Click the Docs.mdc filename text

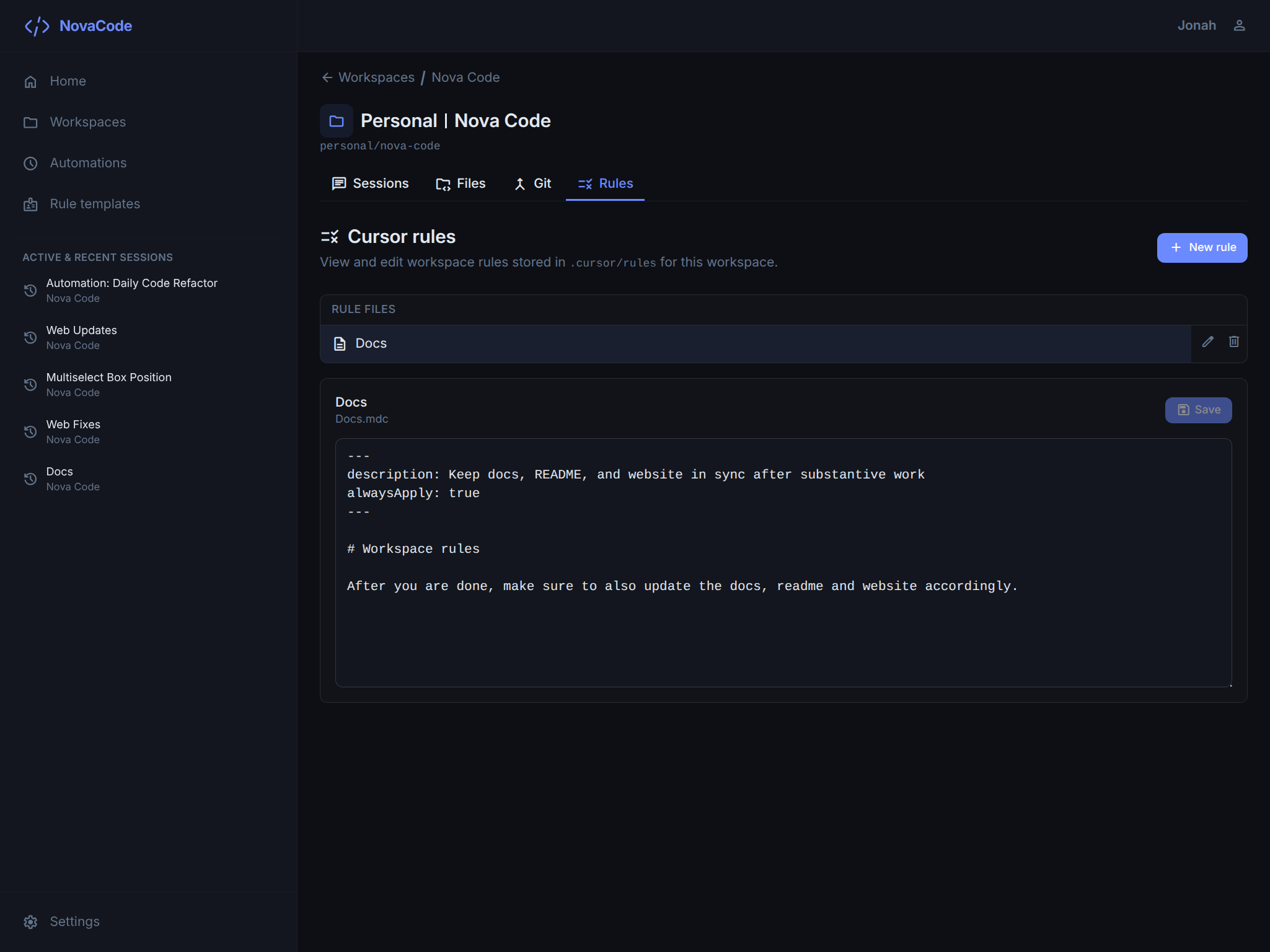(x=362, y=419)
